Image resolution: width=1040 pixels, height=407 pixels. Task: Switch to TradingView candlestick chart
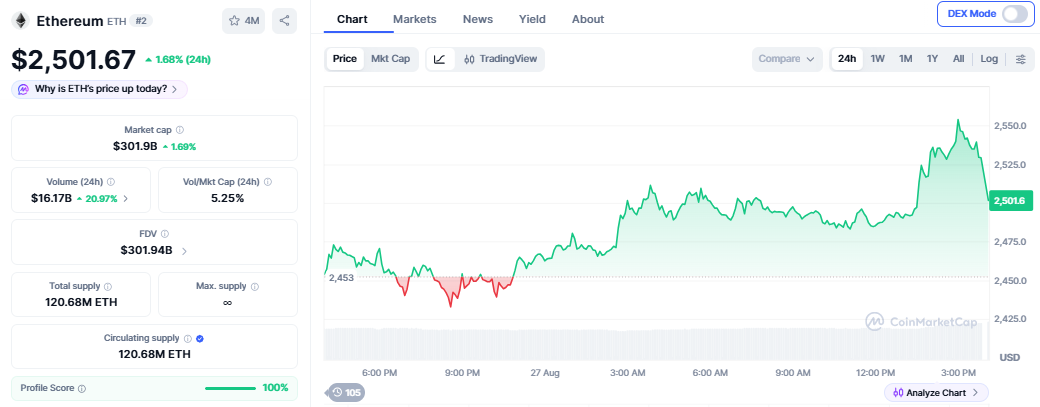pos(500,59)
